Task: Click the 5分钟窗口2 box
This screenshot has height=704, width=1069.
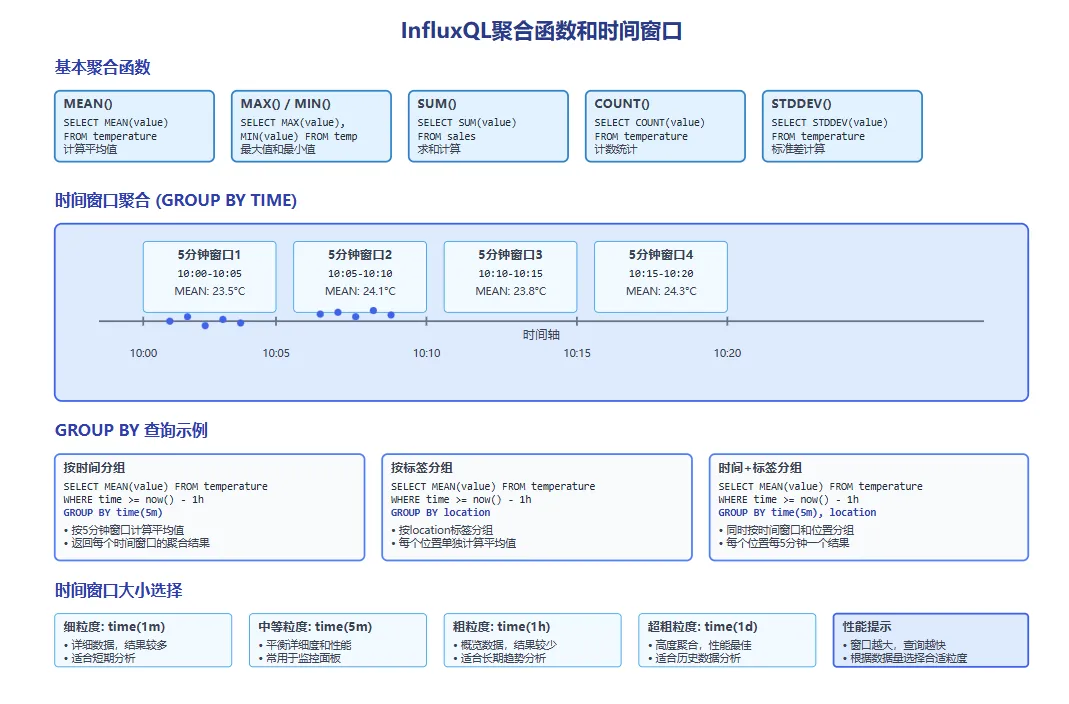Action: point(360,276)
